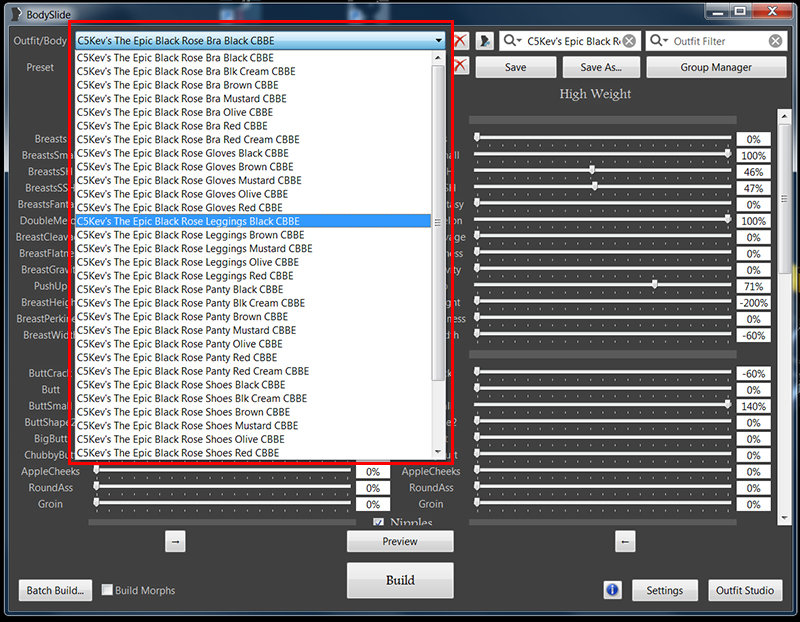The image size is (800, 622).
Task: Select Epic Black Rose Panty Olive CBBE
Action: (253, 344)
